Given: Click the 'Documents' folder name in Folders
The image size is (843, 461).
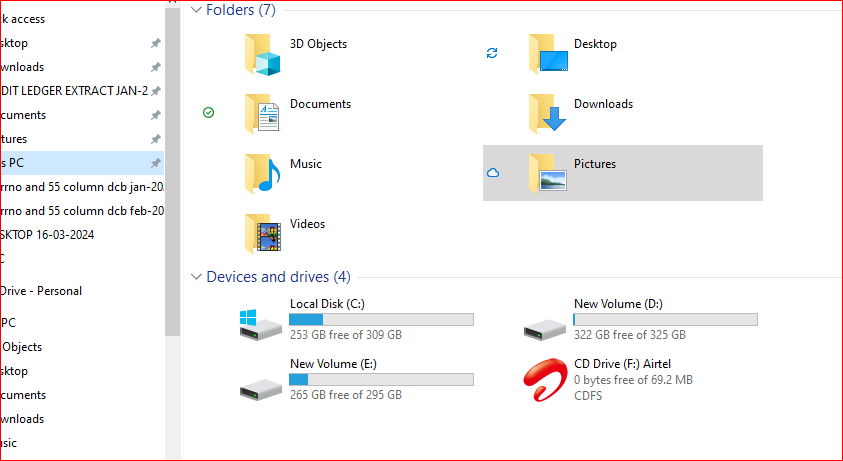Looking at the screenshot, I should 320,104.
